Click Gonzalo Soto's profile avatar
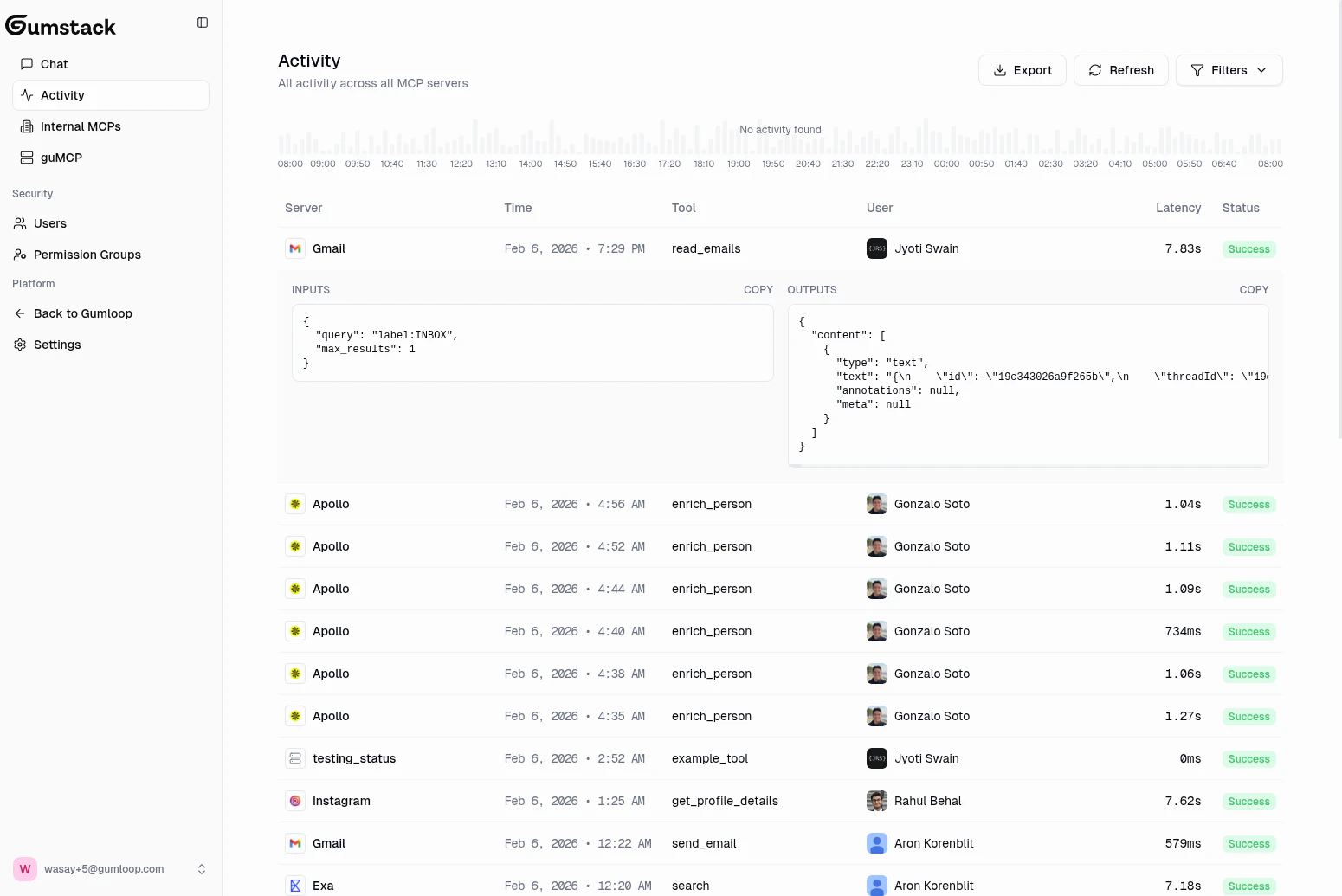Viewport: 1342px width, 896px height. click(876, 503)
